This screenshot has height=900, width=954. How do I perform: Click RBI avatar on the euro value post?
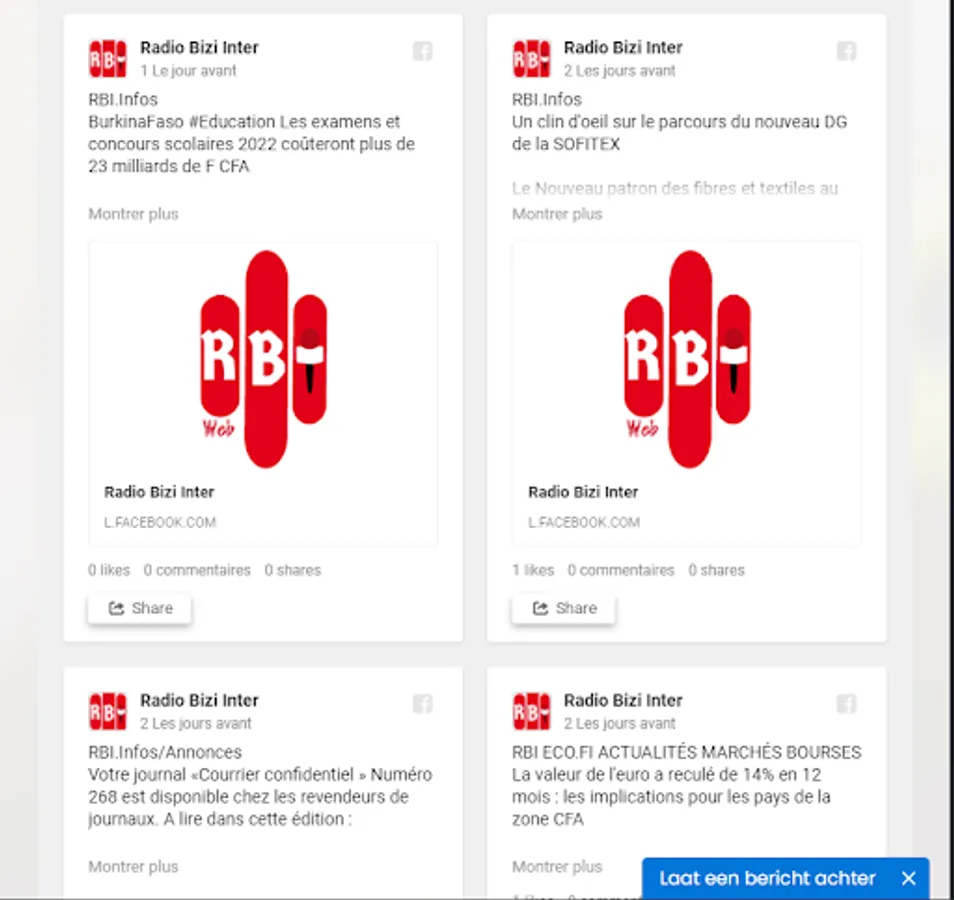531,711
